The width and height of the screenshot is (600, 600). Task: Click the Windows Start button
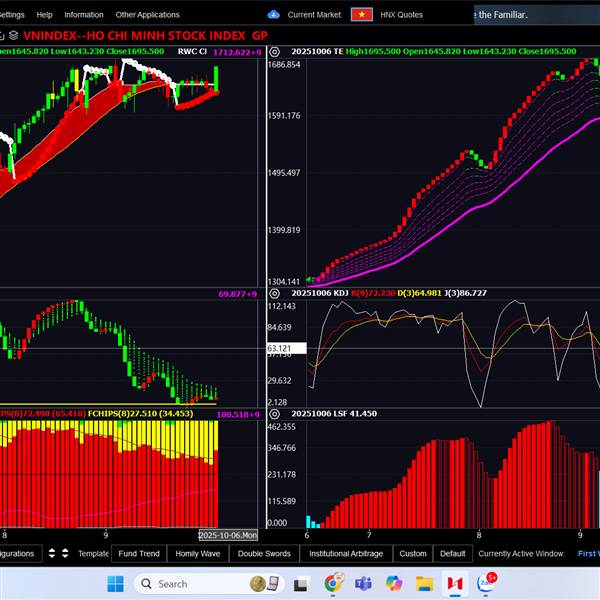pos(114,583)
